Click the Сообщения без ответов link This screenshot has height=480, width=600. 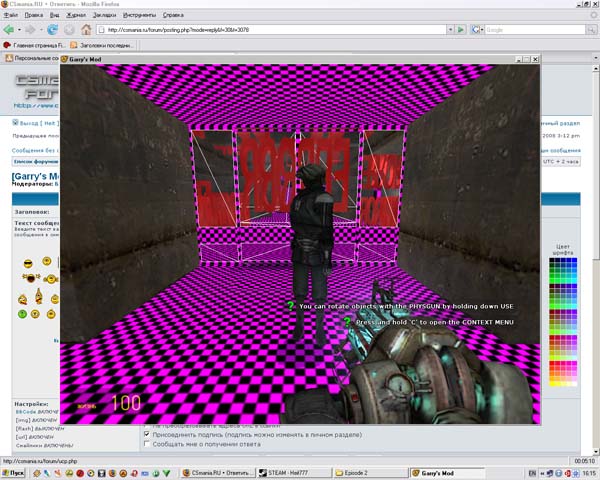[x=35, y=150]
